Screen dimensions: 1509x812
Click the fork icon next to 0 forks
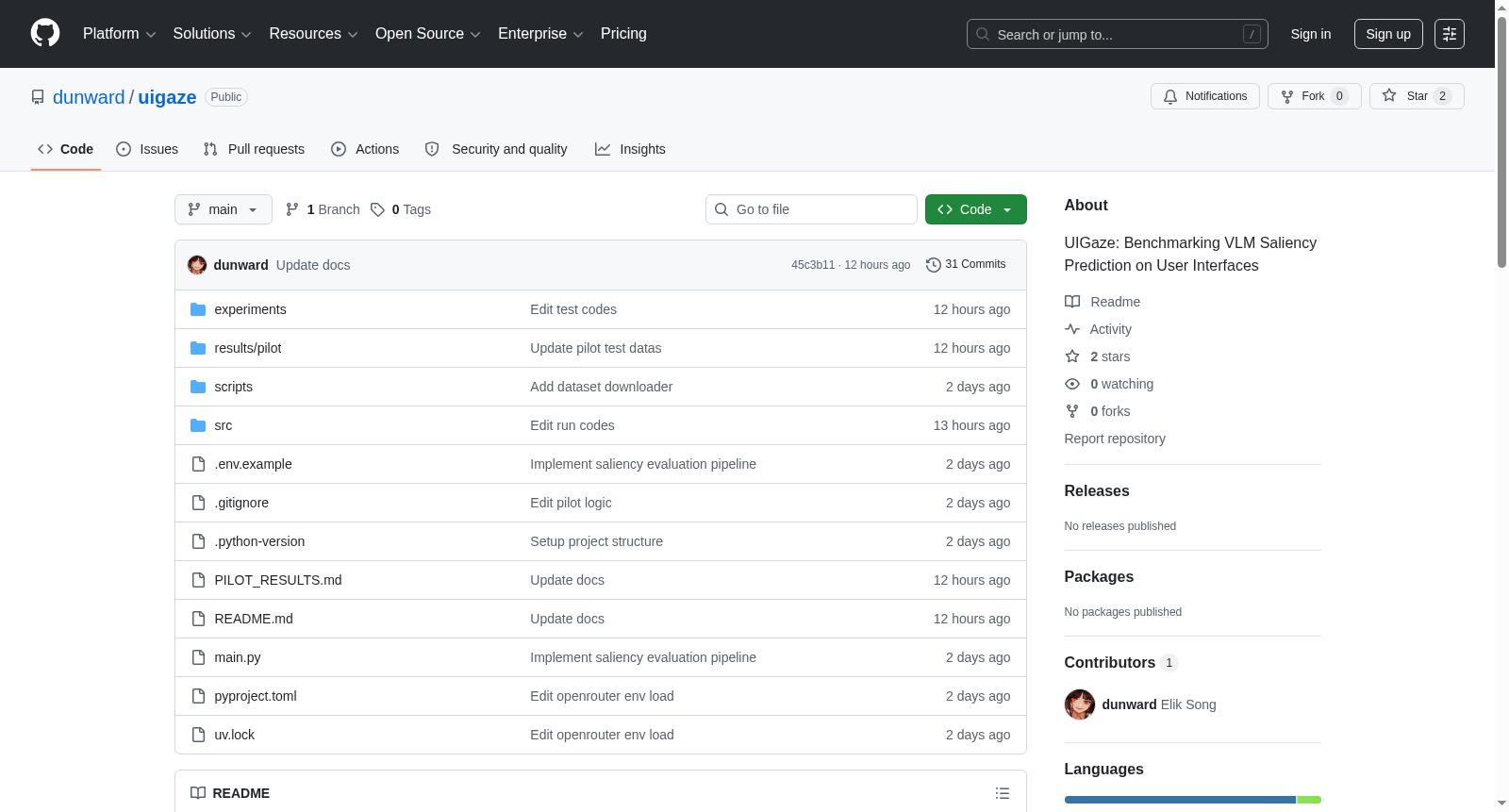[1072, 411]
